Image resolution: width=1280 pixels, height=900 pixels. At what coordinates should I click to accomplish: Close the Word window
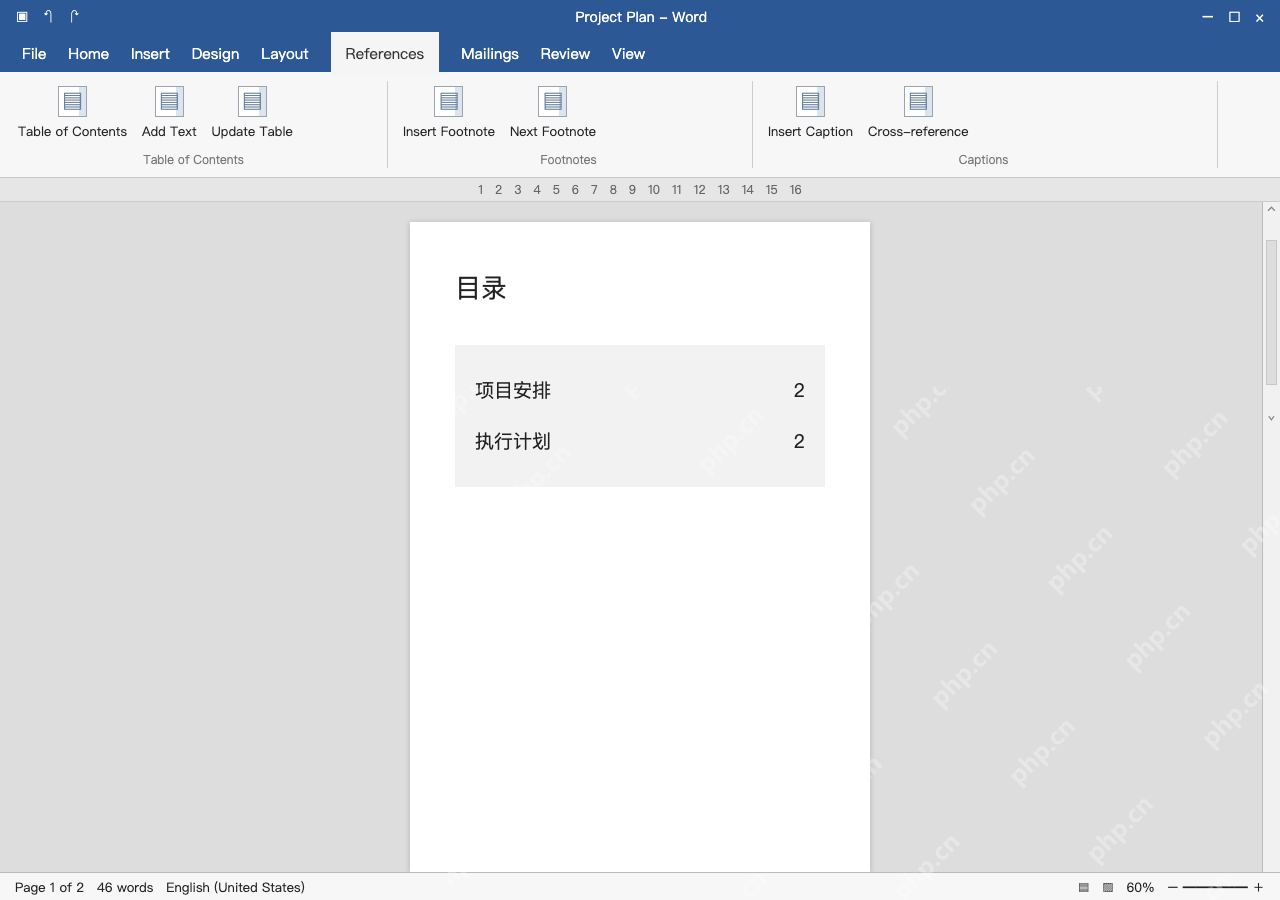[x=1260, y=17]
